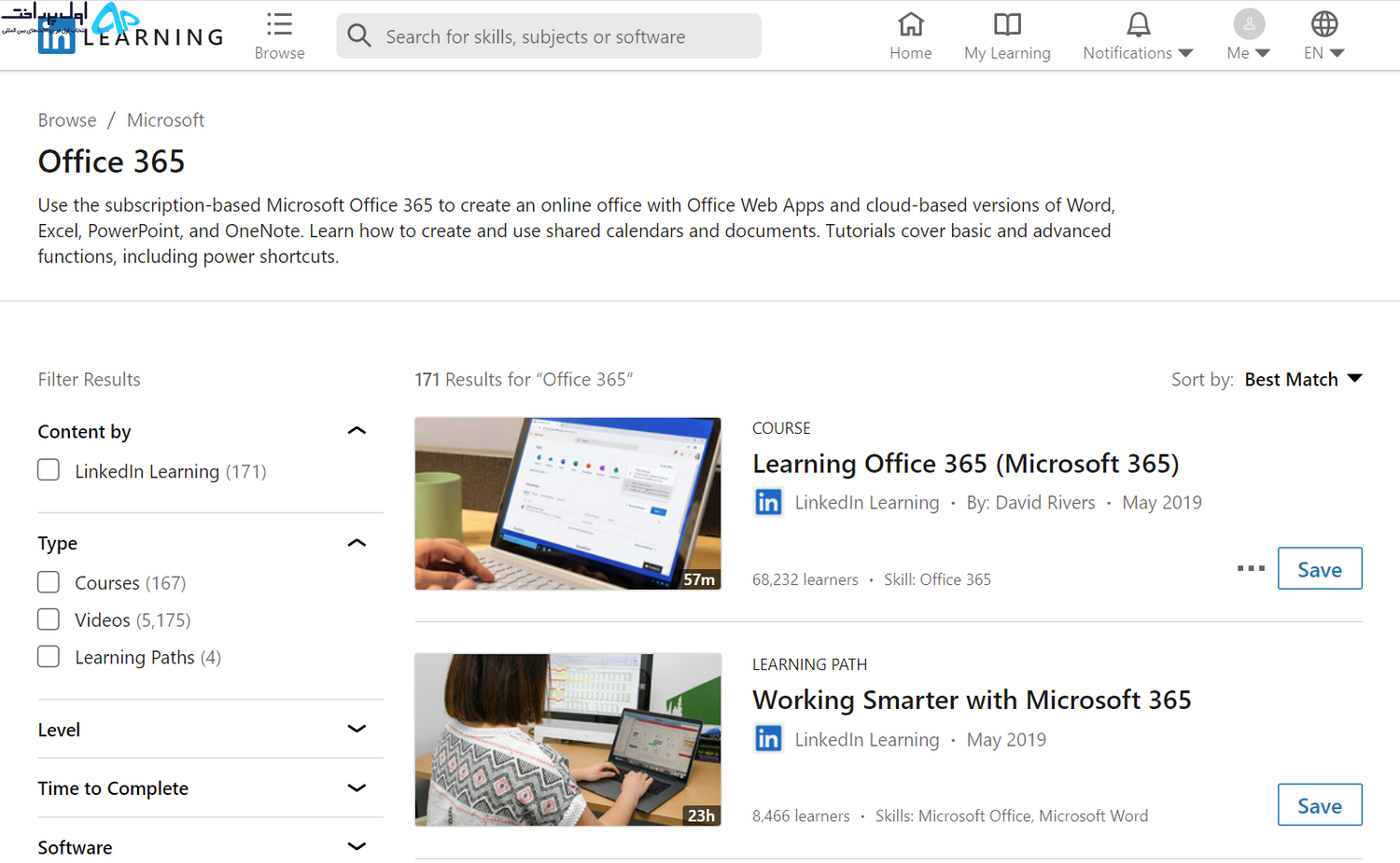Screen dimensions: 1400x863
Task: Click the 68,232 learners text
Action: click(805, 579)
